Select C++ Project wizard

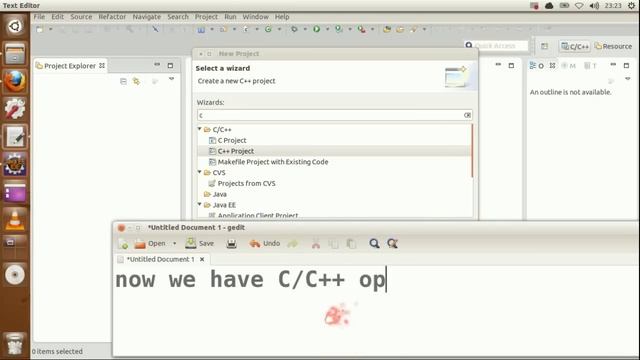pyautogui.click(x=236, y=151)
